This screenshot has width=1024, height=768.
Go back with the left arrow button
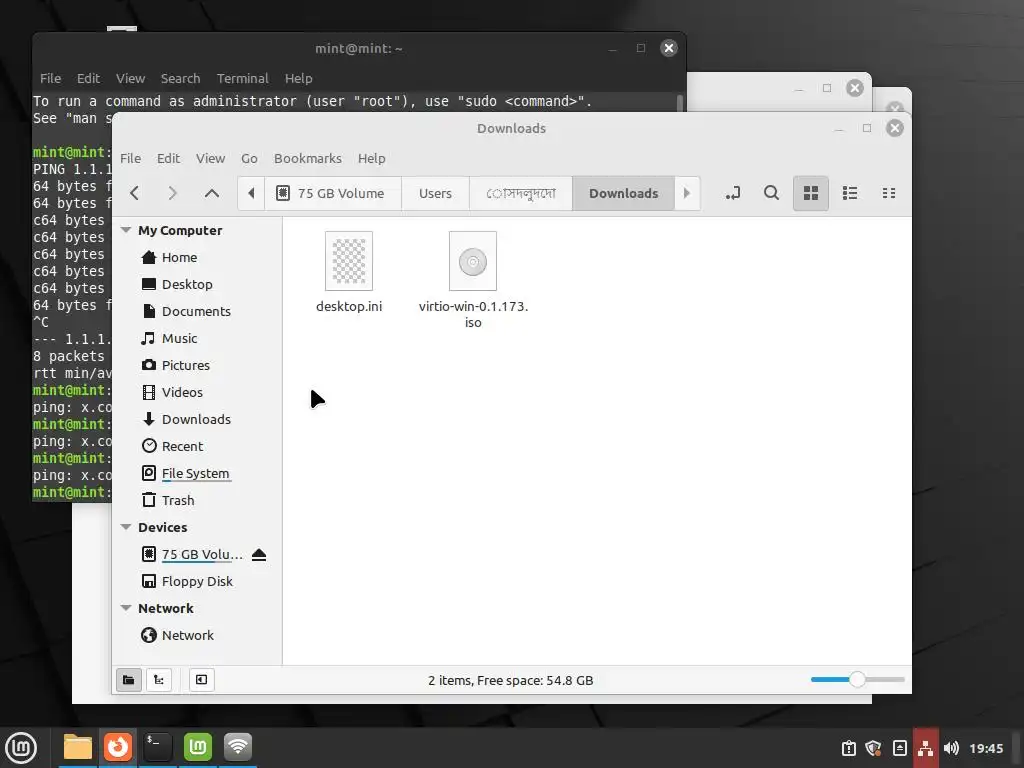click(x=135, y=193)
